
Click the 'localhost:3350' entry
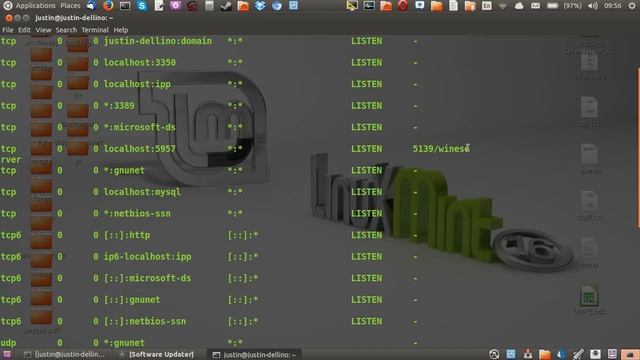[140, 62]
